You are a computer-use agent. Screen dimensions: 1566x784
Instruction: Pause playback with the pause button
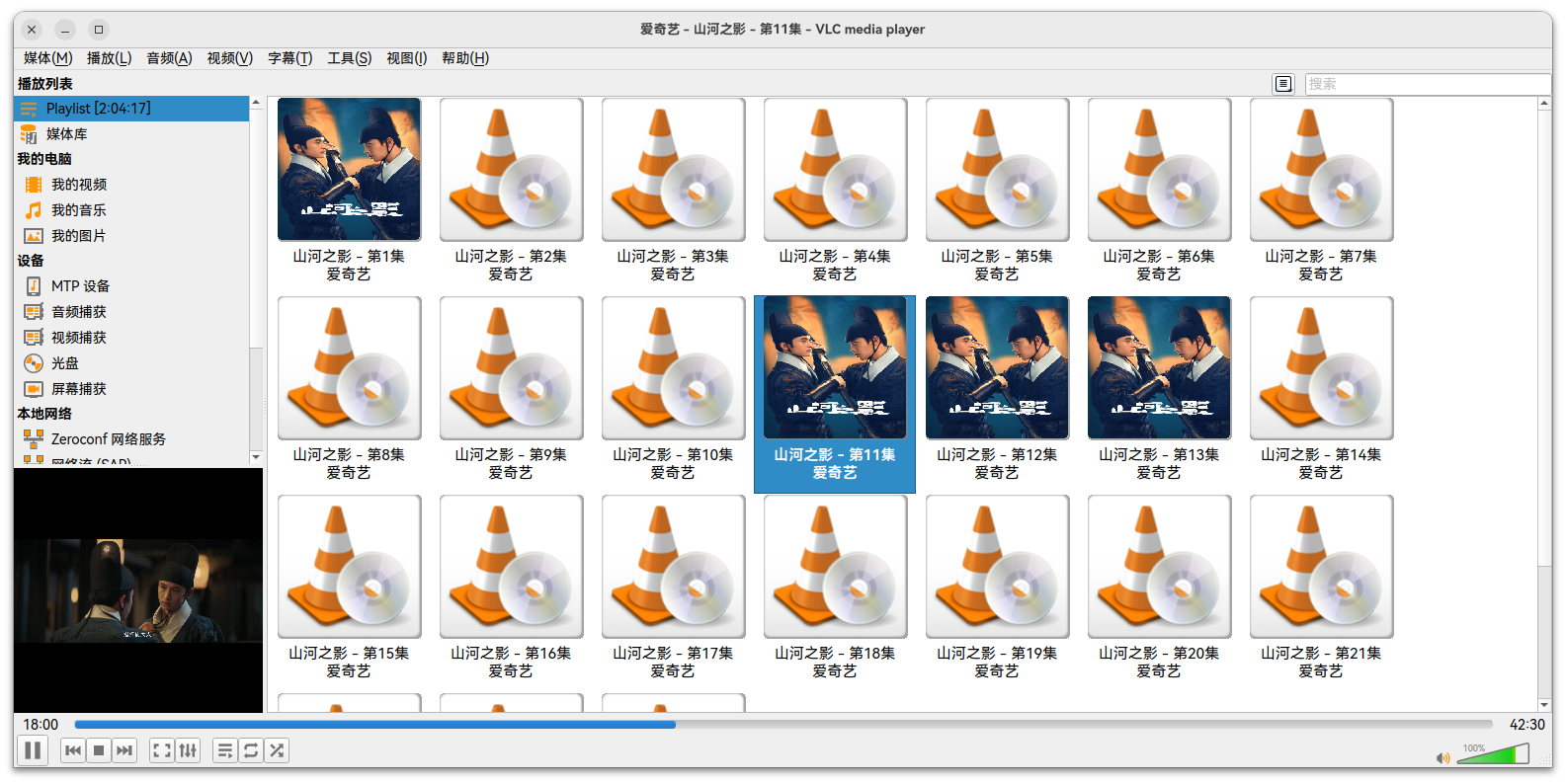33,750
